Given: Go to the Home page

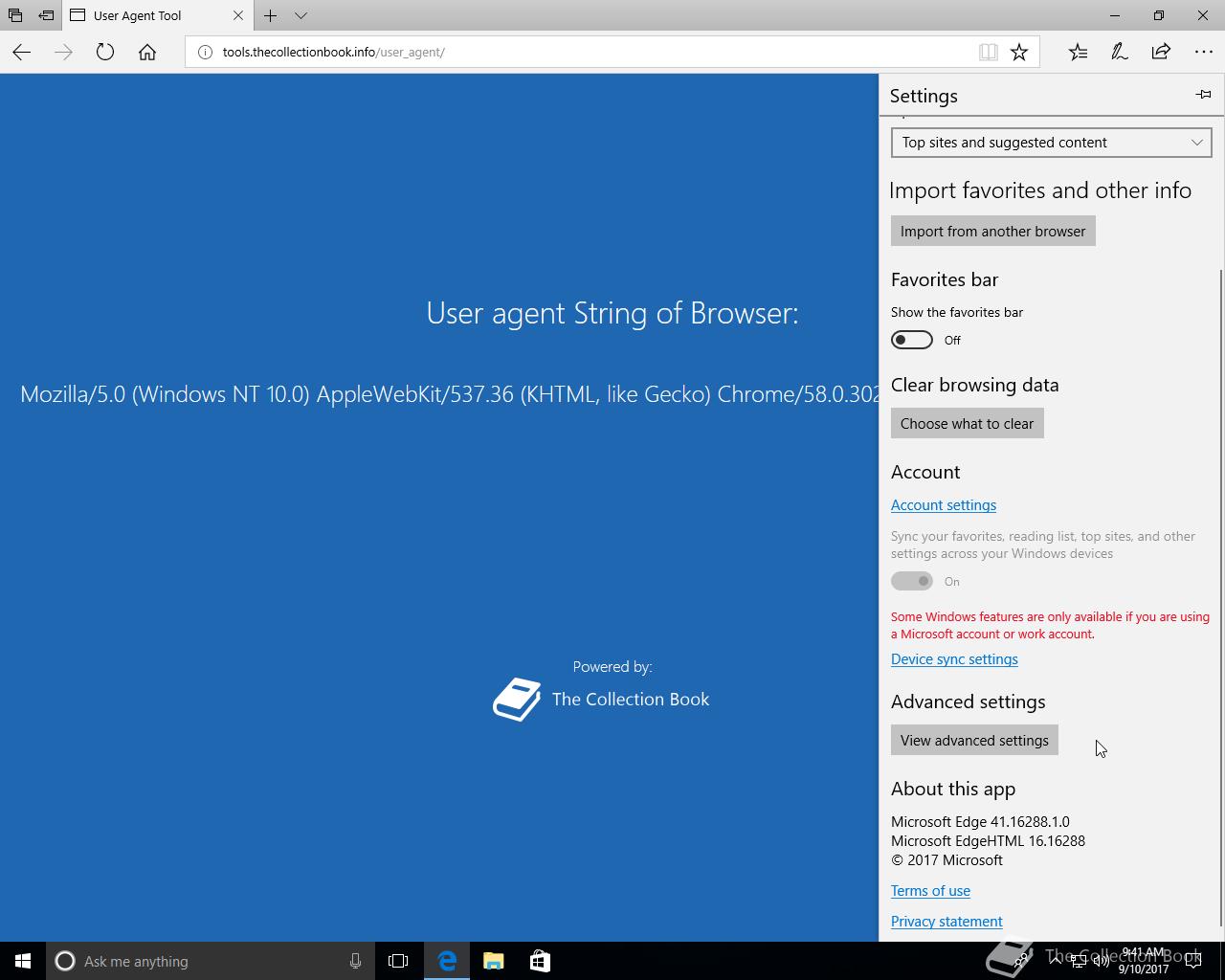Looking at the screenshot, I should pos(147,52).
